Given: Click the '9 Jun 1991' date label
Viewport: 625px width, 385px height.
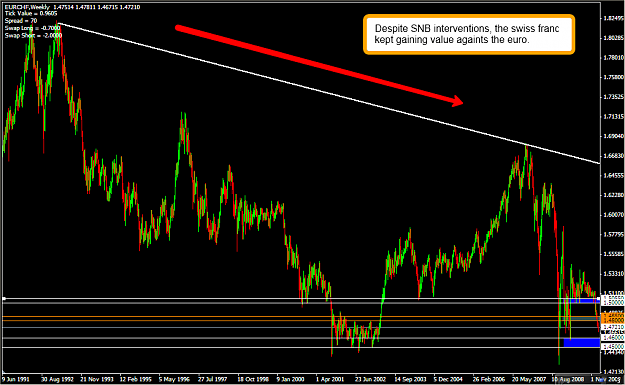Looking at the screenshot, I should 16,379.
